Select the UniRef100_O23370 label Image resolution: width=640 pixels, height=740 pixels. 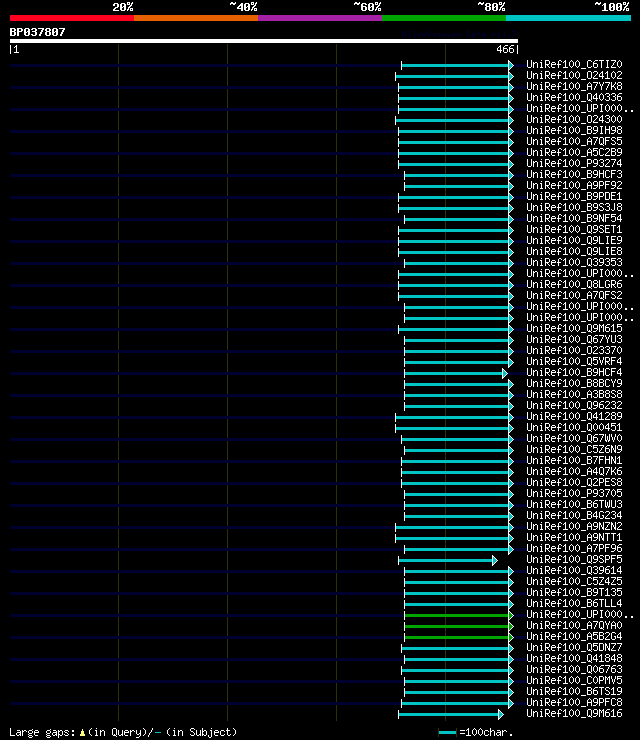(574, 350)
